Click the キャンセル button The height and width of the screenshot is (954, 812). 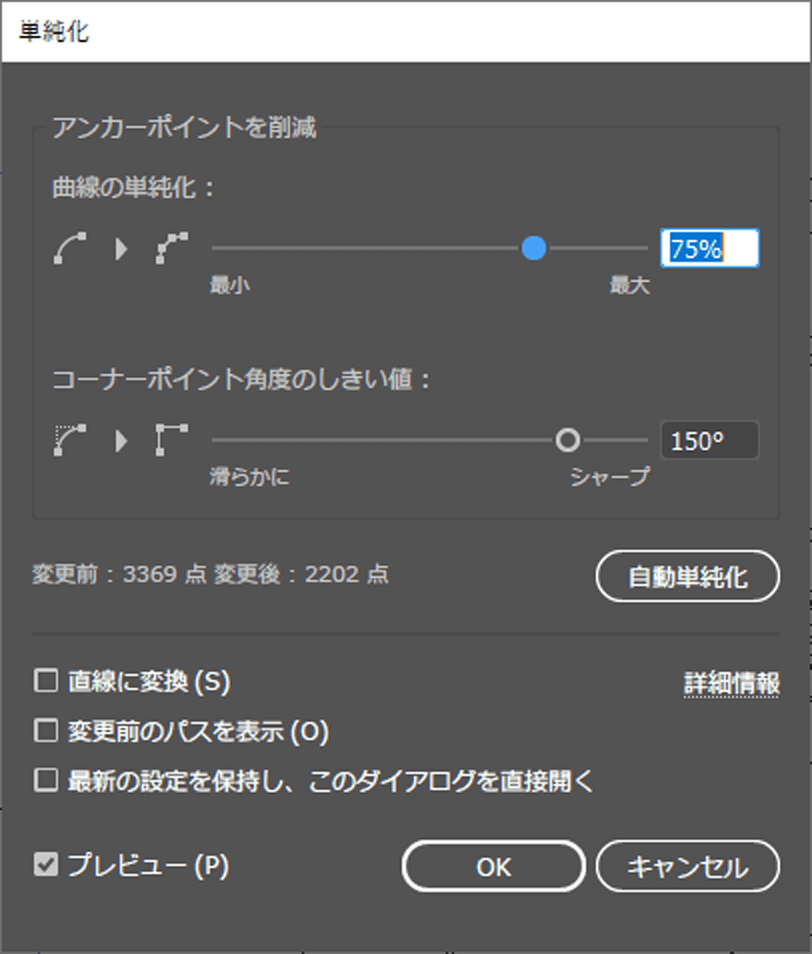(687, 866)
